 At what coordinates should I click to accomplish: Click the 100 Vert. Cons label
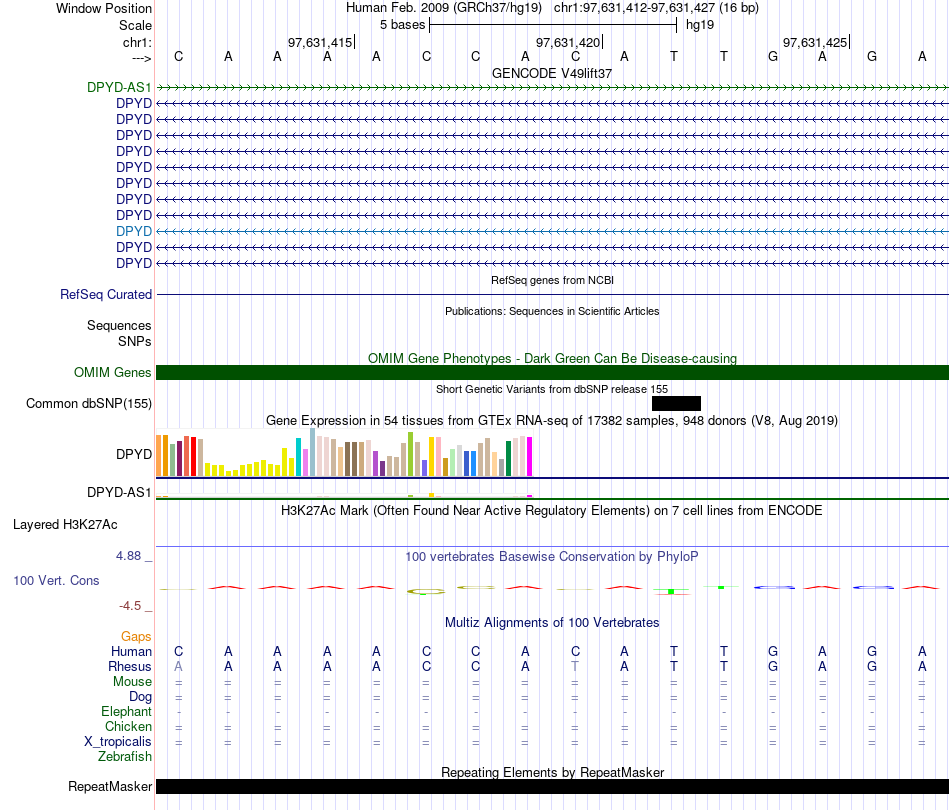56,580
